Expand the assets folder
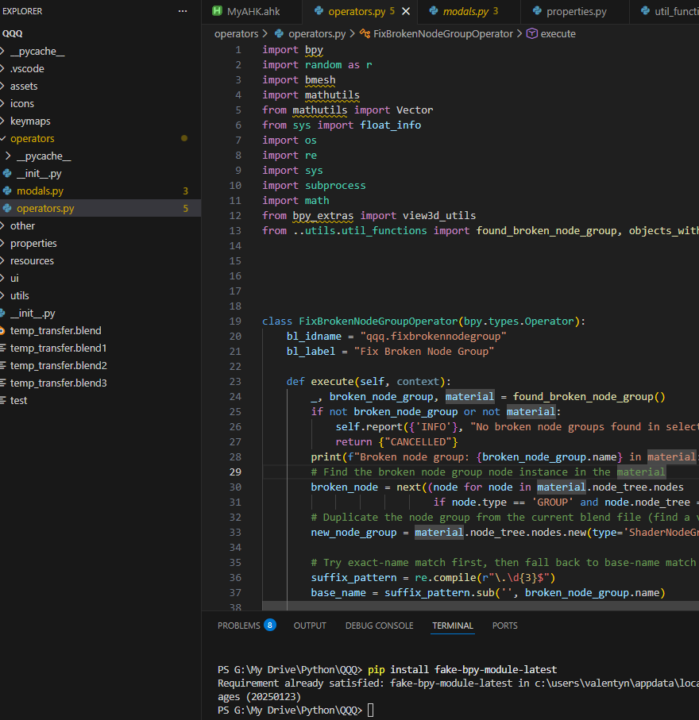This screenshot has height=720, width=699. click(100, 86)
